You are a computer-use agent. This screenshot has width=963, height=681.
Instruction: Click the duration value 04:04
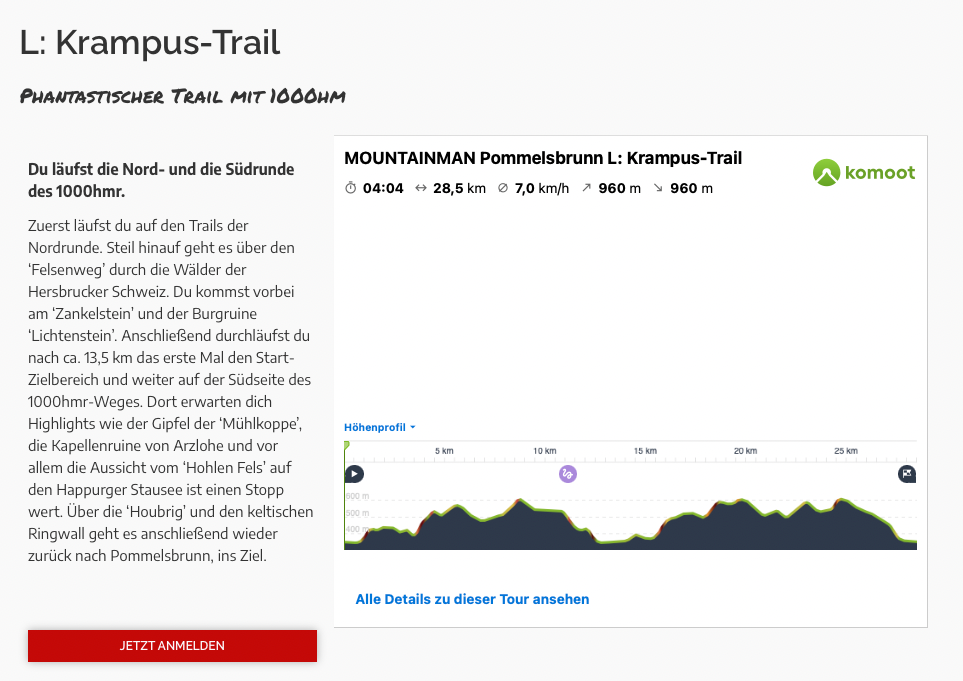pos(383,189)
